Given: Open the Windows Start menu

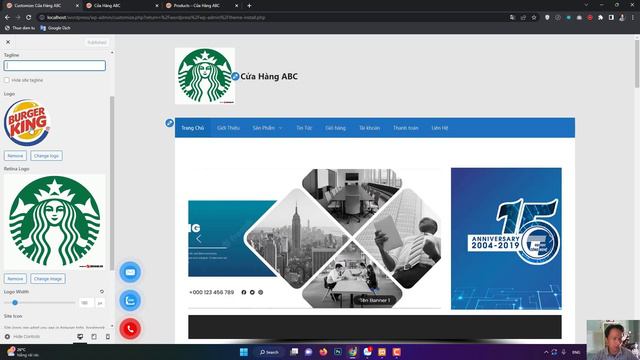Looking at the screenshot, I should (x=244, y=352).
